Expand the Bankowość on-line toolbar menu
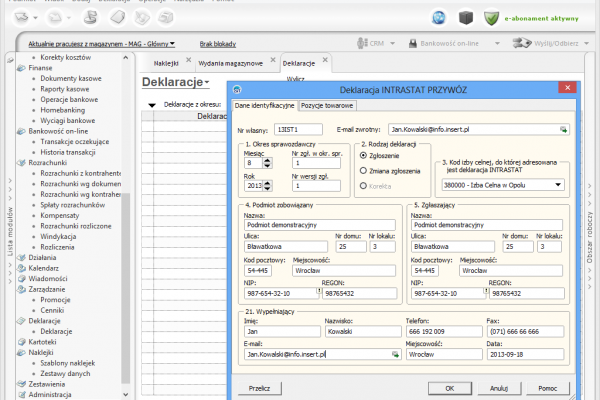The image size is (600, 400). [450, 44]
